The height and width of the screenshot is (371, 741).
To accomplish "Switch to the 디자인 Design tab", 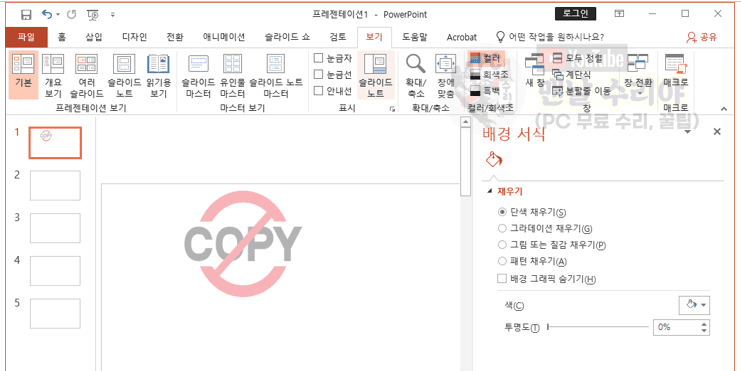I will pyautogui.click(x=134, y=37).
